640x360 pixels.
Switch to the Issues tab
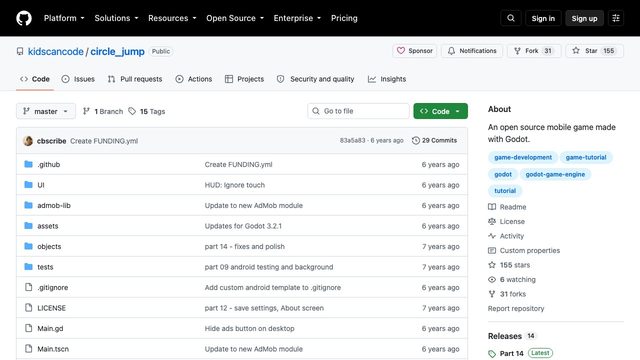[x=78, y=79]
